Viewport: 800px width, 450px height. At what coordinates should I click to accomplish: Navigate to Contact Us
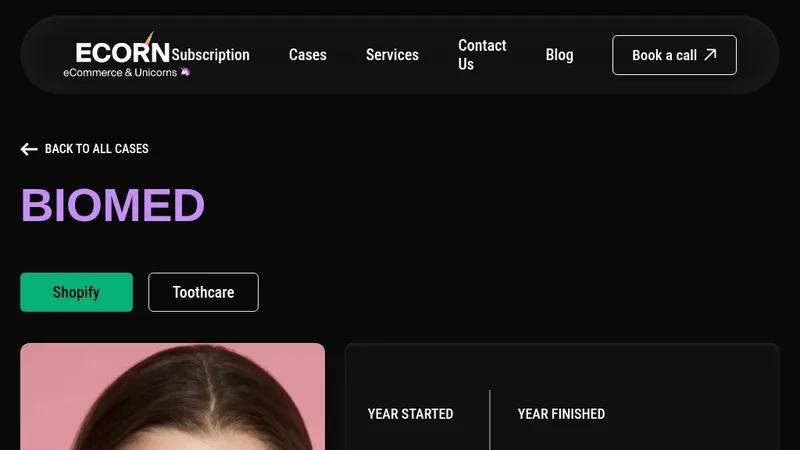click(x=482, y=55)
